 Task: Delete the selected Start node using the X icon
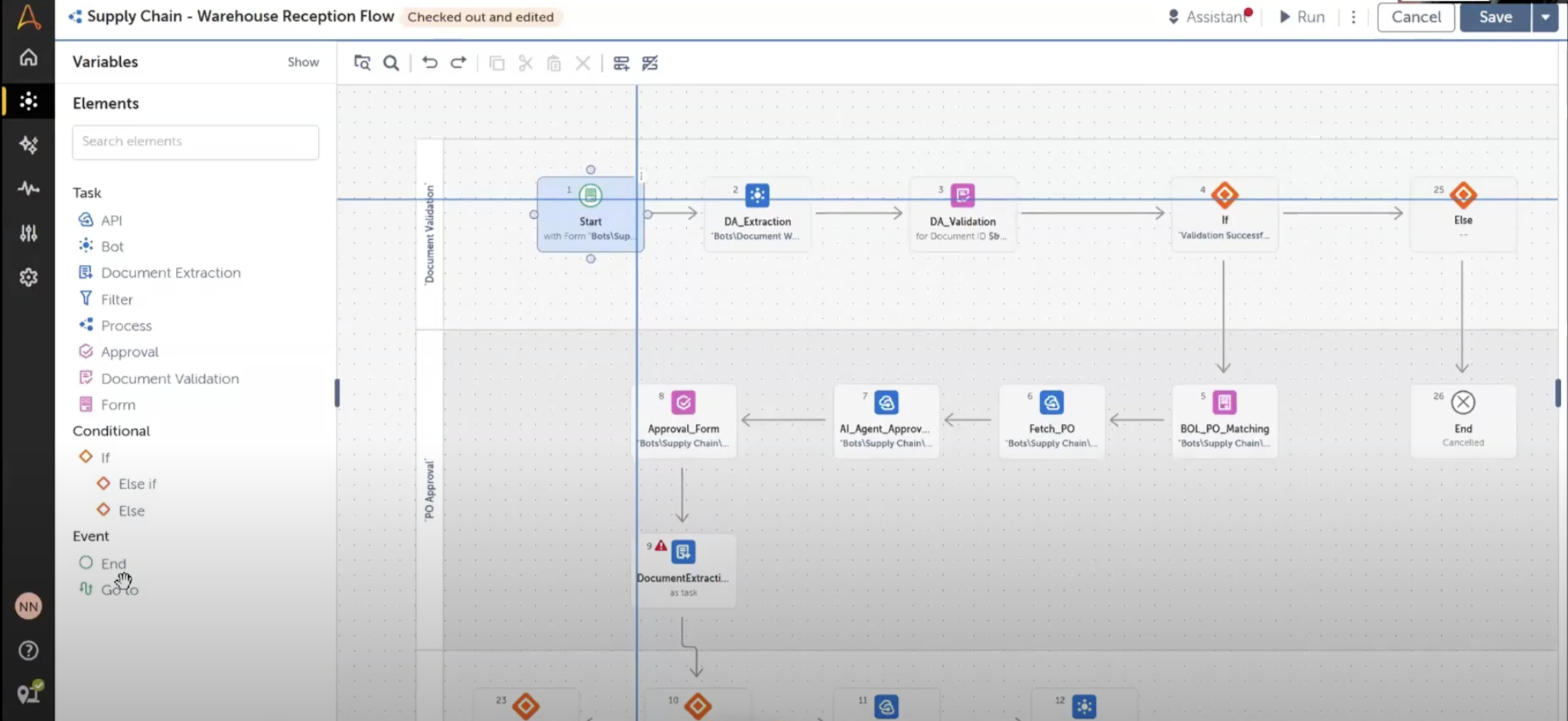(583, 63)
